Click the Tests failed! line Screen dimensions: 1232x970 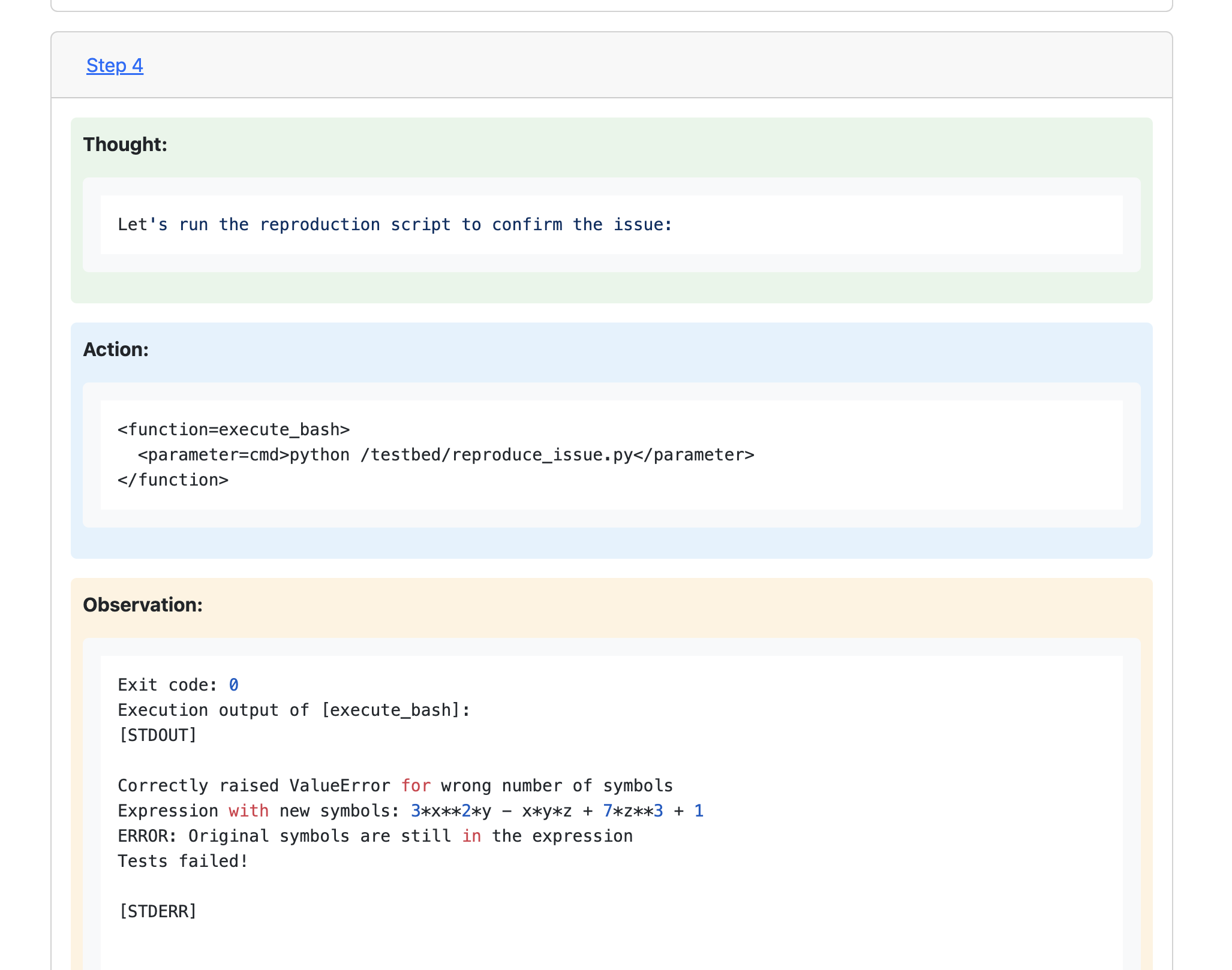(183, 861)
